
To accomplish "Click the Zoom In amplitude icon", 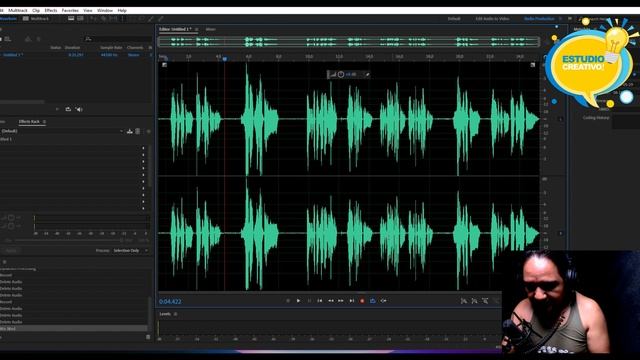I will coord(464,301).
